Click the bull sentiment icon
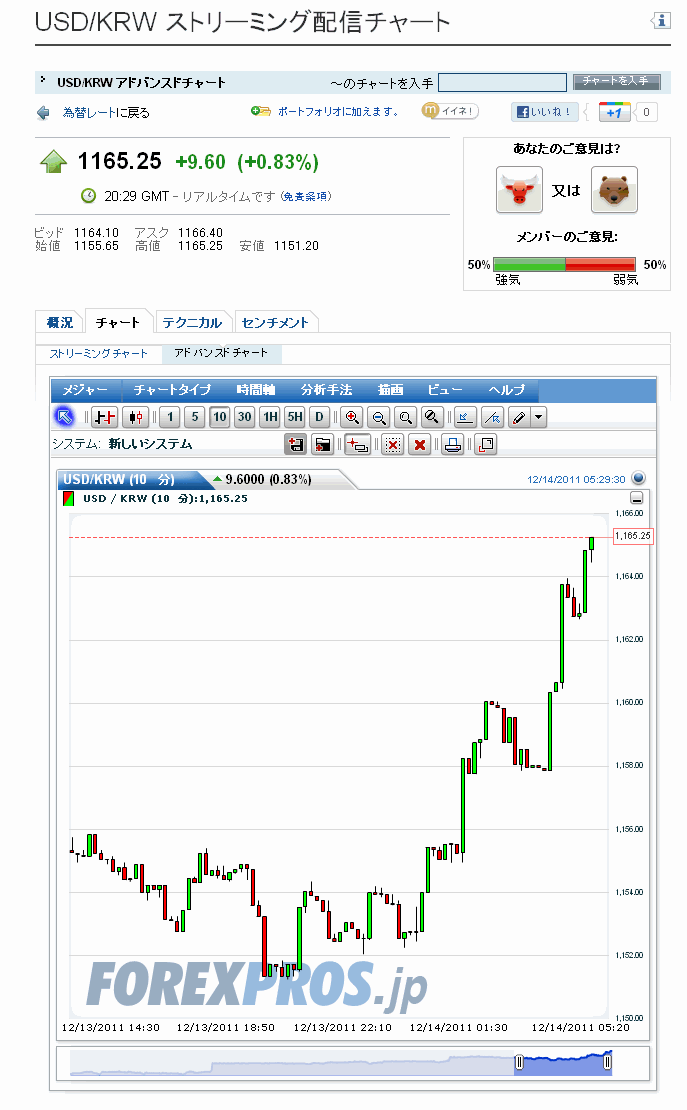 tap(519, 189)
